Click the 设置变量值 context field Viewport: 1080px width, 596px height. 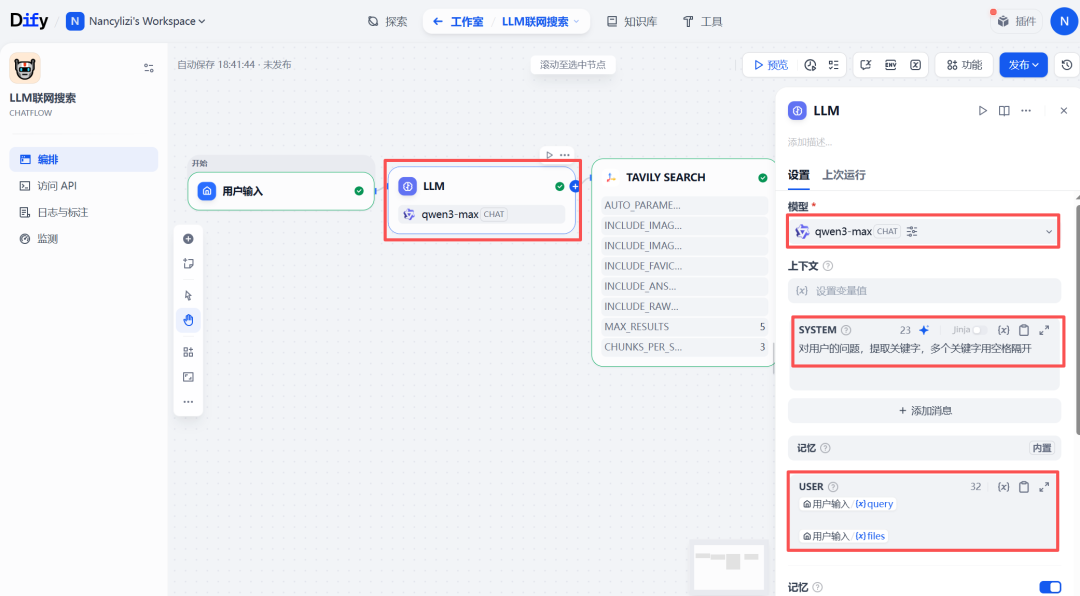pos(924,291)
